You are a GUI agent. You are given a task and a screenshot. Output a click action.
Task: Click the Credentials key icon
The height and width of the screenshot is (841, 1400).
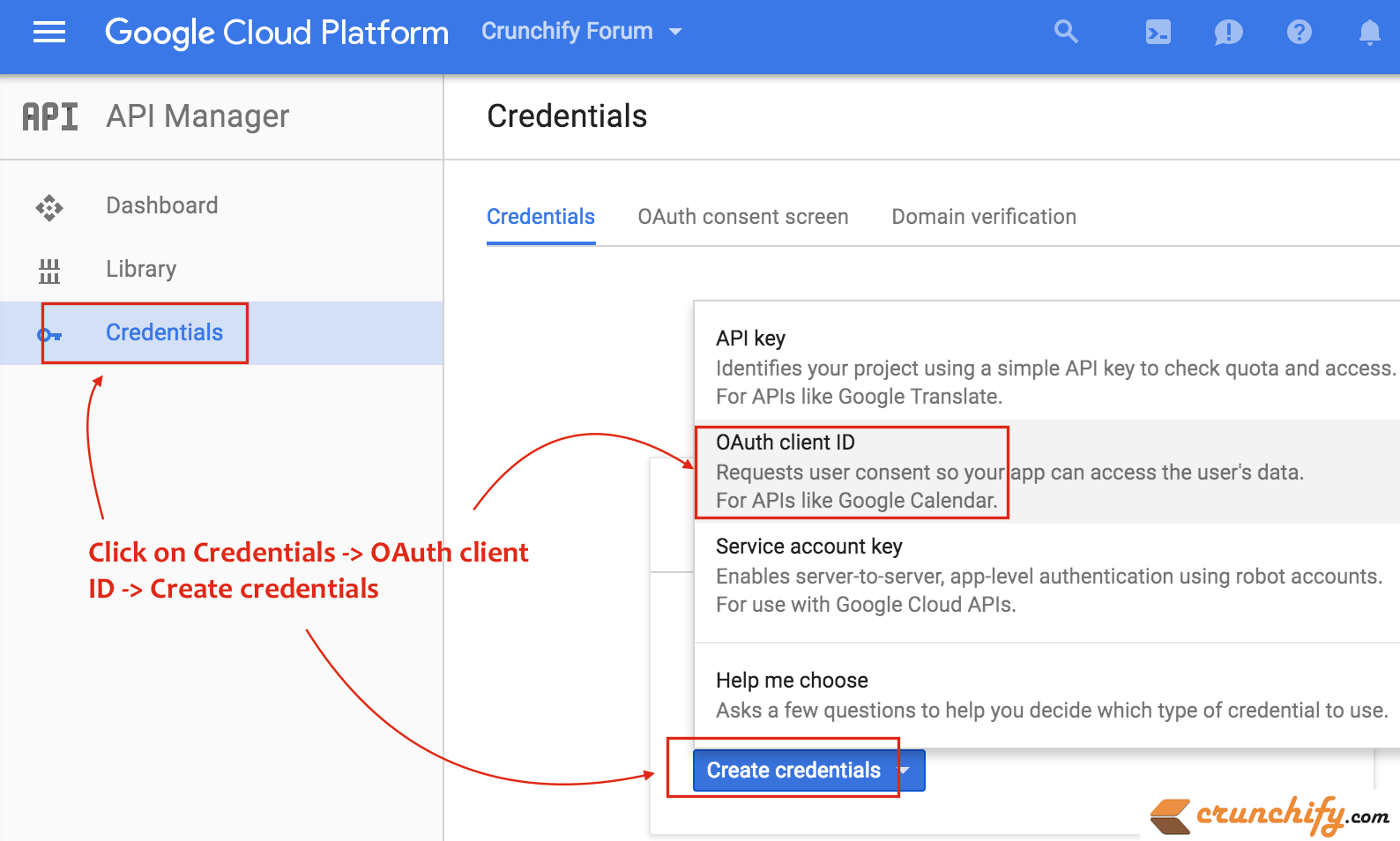point(49,335)
